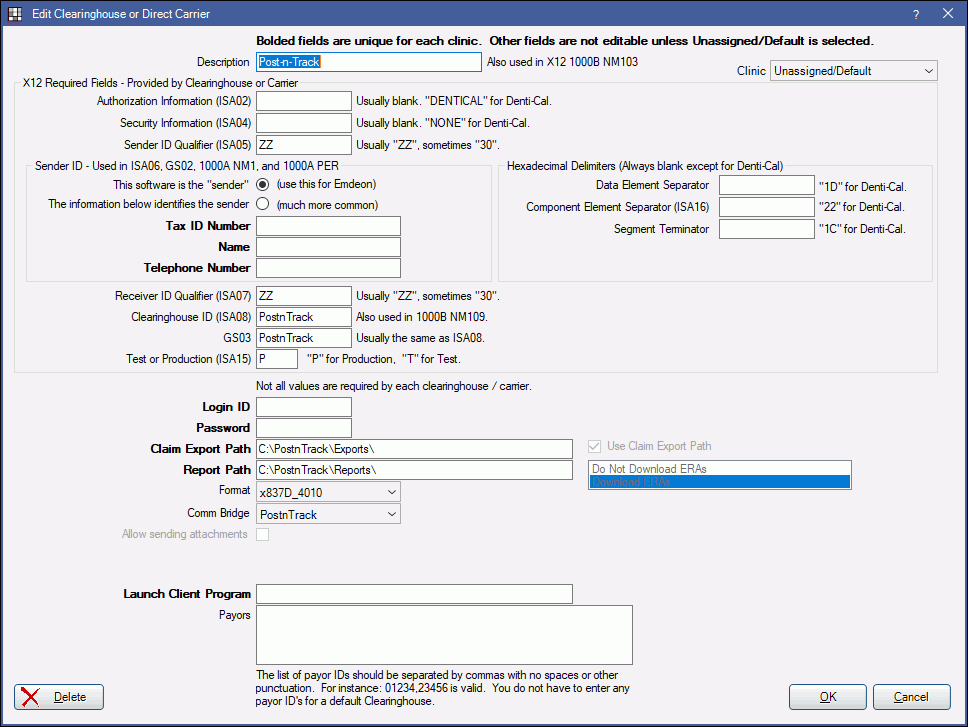Click the GS03 field
The width and height of the screenshot is (968, 727).
[x=304, y=338]
